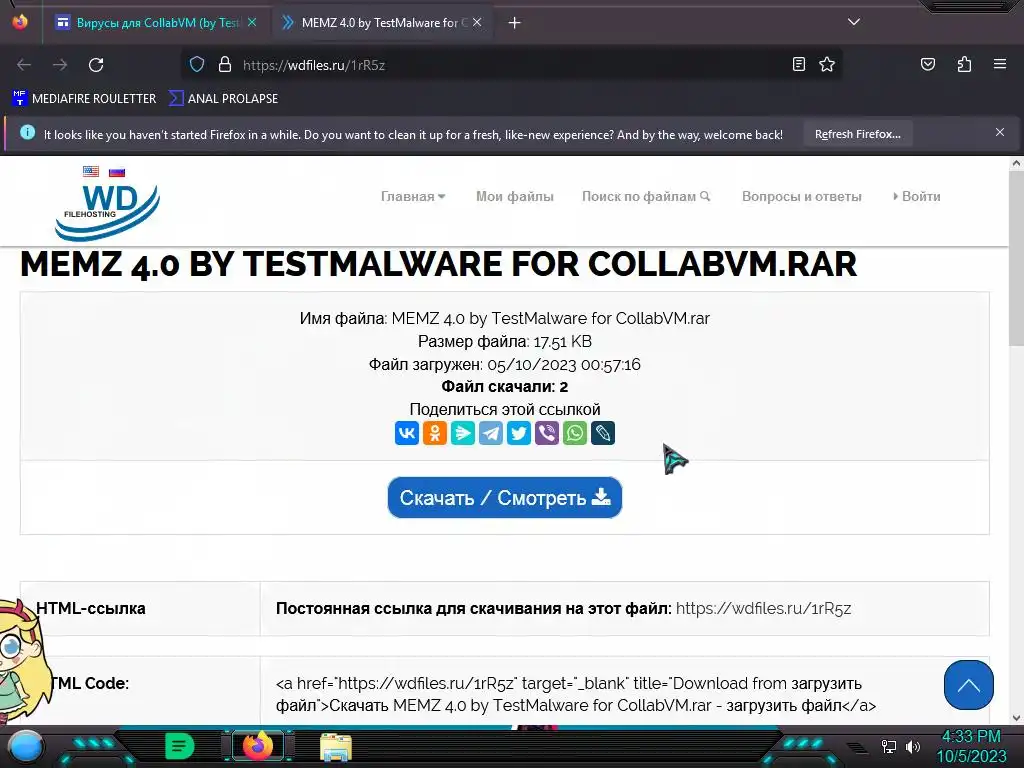Open network tray icon
This screenshot has height=768, width=1024.
click(888, 746)
